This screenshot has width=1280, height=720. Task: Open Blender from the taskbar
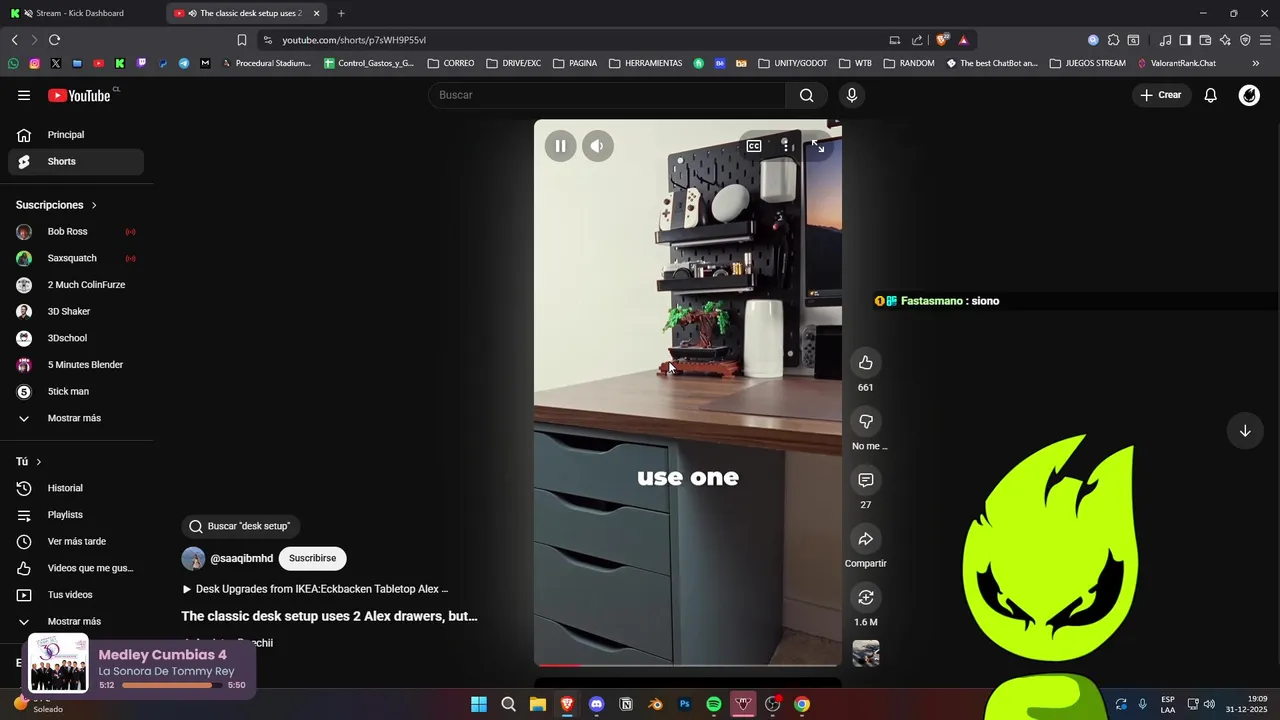click(656, 704)
